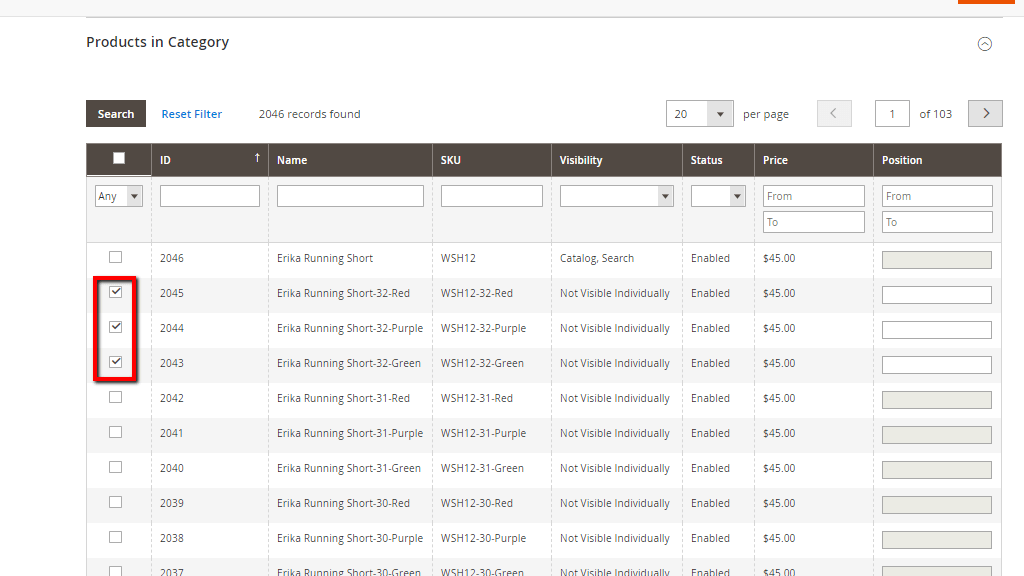
Task: Uncheck the Erika Running Short-32-Purple row
Action: (x=115, y=327)
